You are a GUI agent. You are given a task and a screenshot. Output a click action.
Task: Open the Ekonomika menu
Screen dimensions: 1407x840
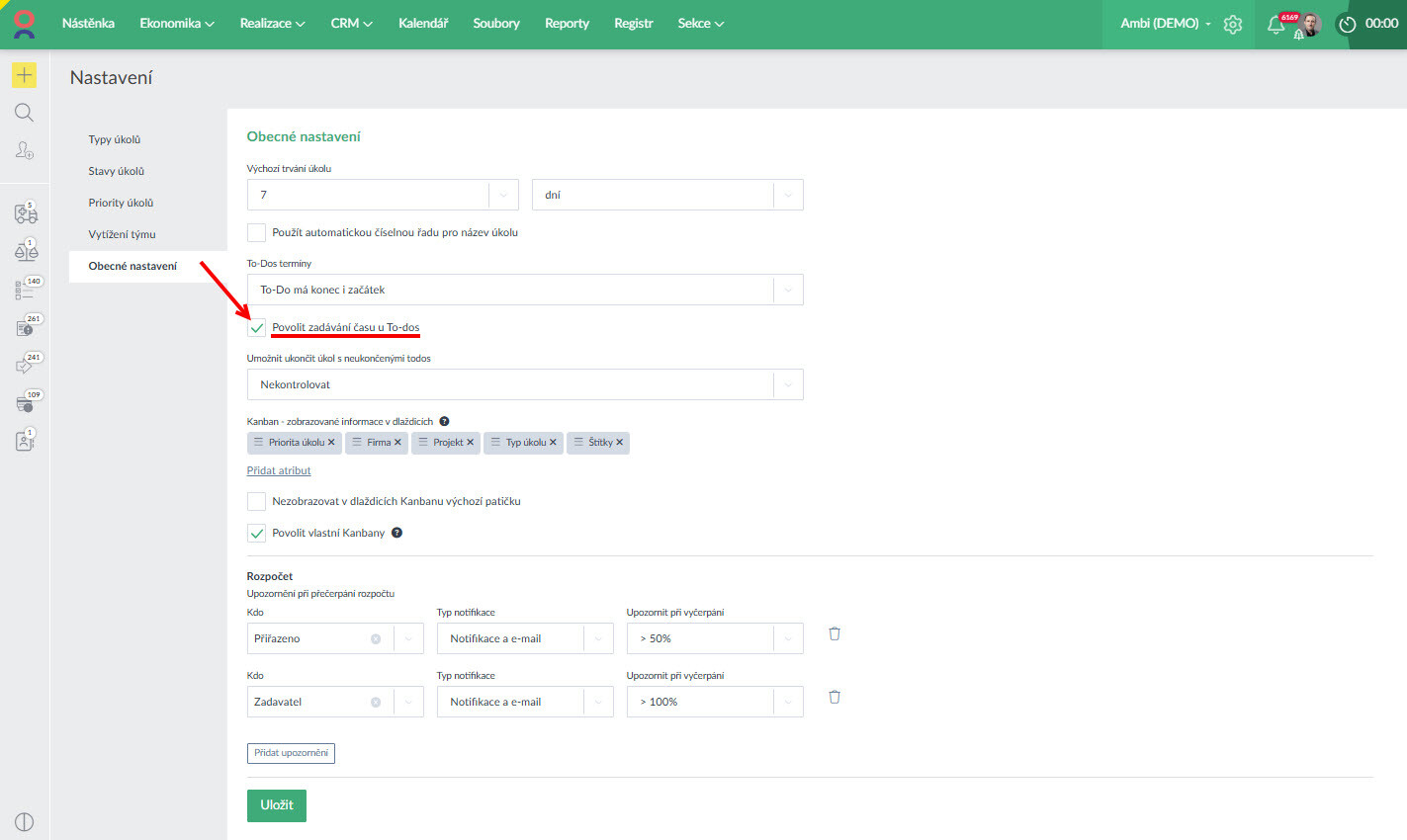click(x=177, y=24)
